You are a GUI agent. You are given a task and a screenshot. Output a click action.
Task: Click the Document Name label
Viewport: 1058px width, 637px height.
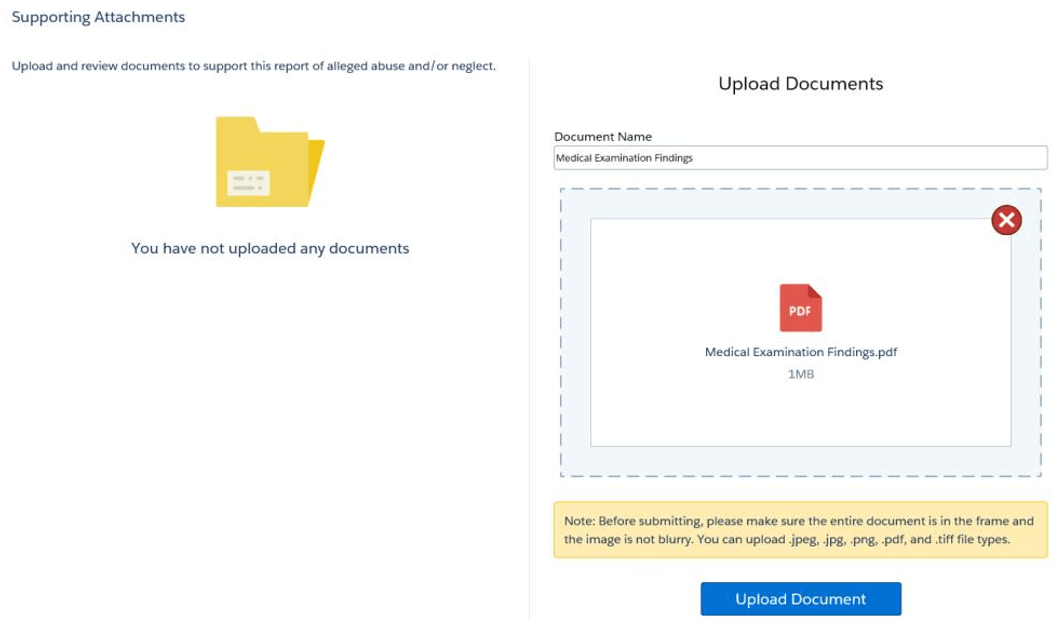point(603,137)
